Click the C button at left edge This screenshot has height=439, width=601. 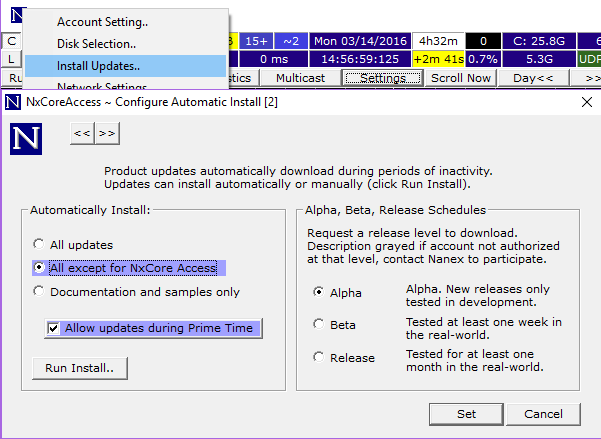(11, 41)
